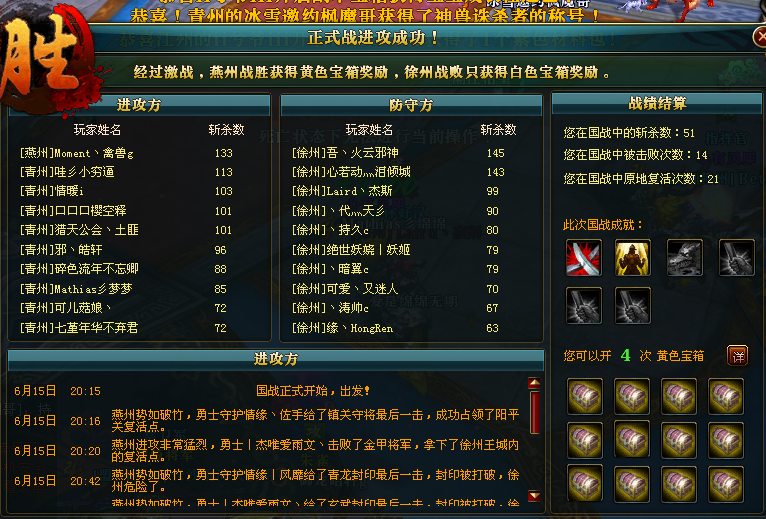Open the fourth treasure chest in top row
This screenshot has width=766, height=519.
coord(726,396)
